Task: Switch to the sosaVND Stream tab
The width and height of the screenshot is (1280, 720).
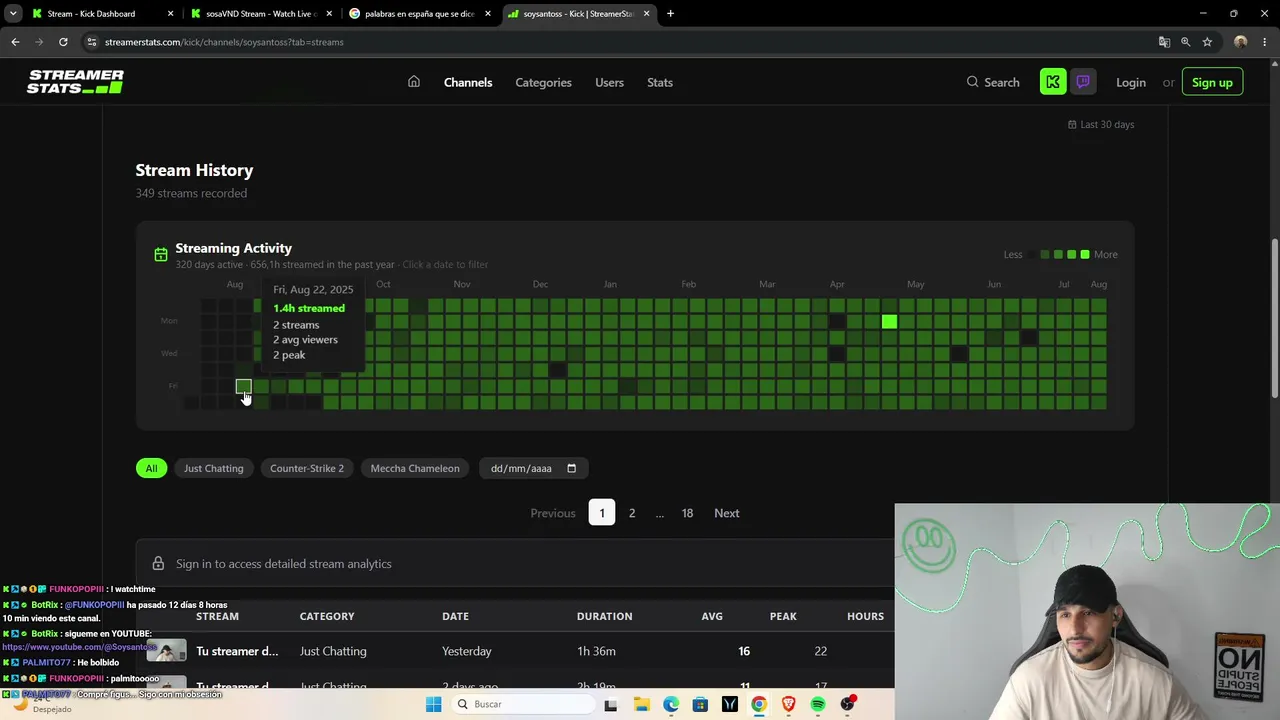Action: coord(261,14)
